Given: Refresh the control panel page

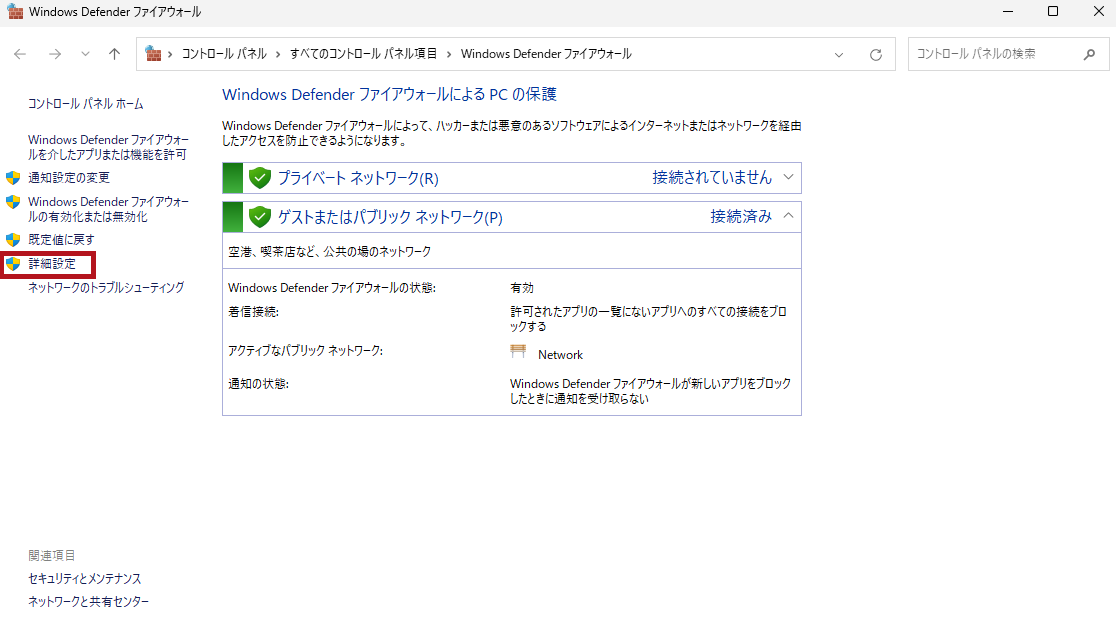Looking at the screenshot, I should (x=876, y=55).
